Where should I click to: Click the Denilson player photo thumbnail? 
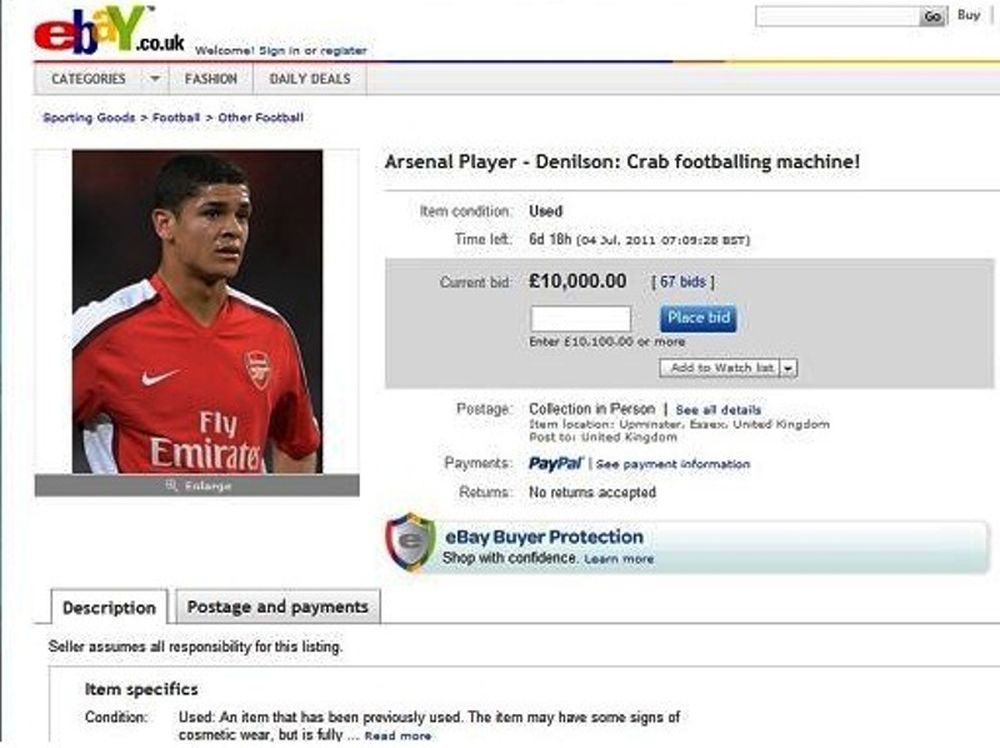[x=197, y=311]
